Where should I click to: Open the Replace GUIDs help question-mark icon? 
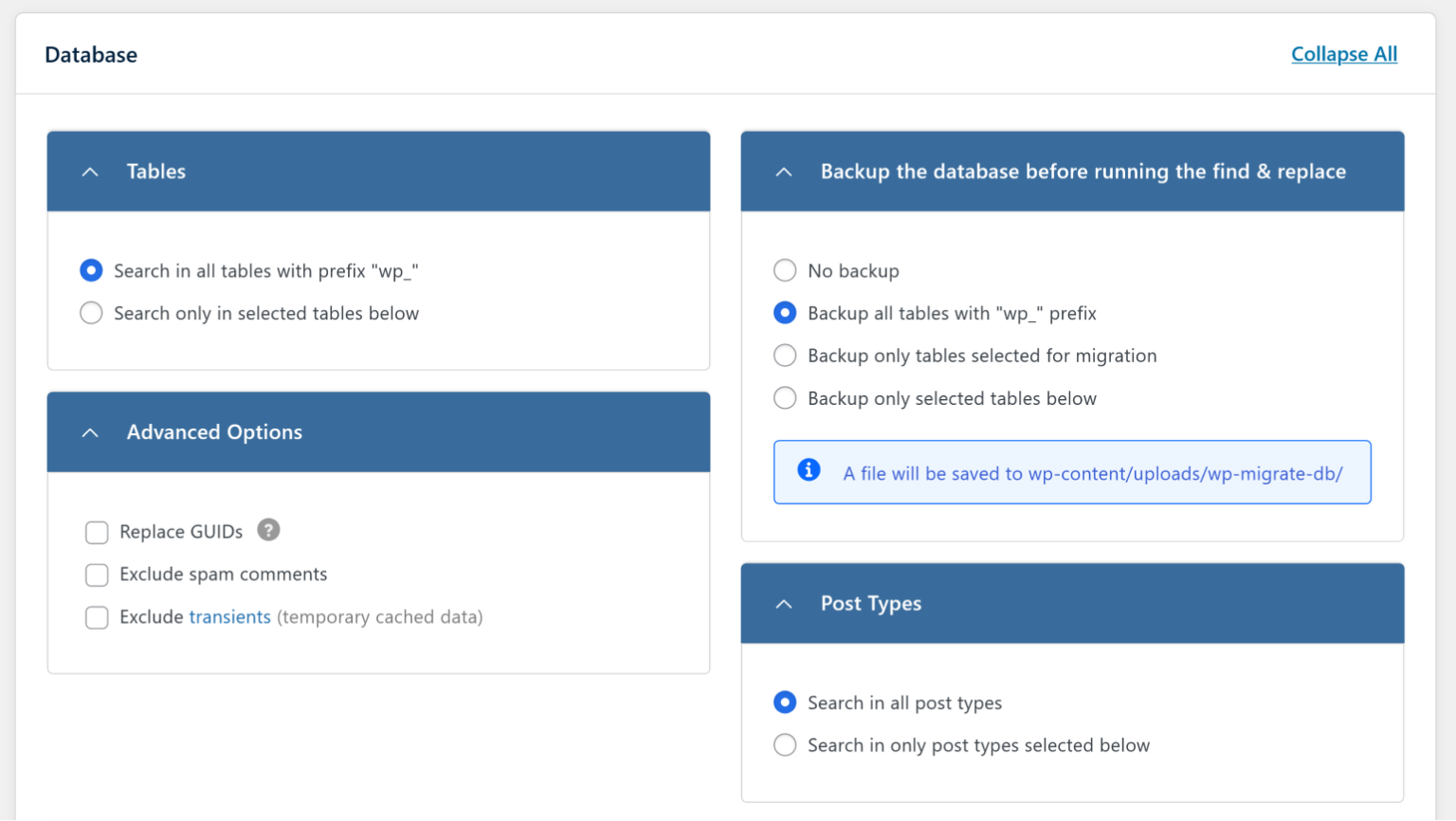click(268, 530)
